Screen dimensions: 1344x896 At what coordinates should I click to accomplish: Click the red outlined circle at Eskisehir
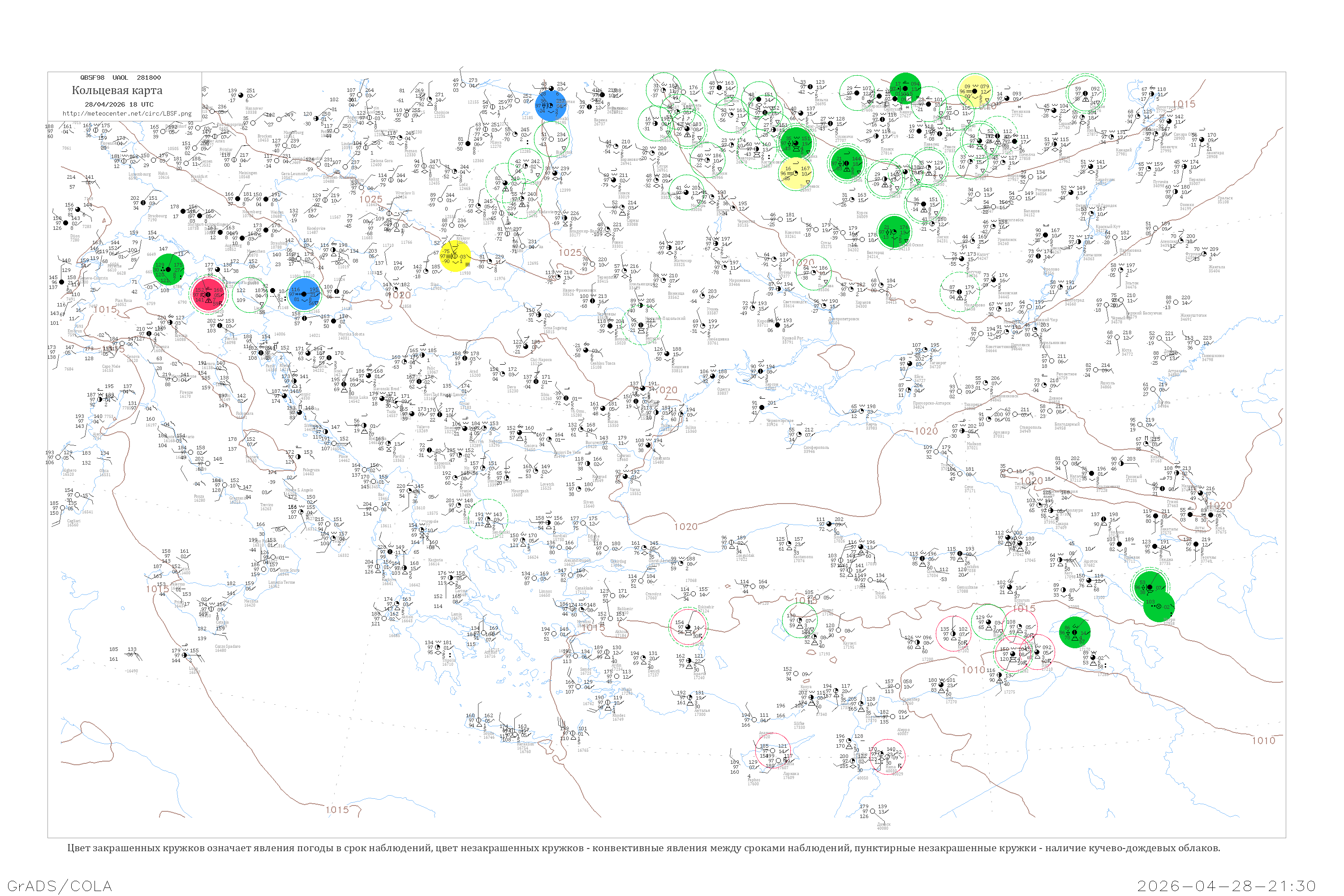(688, 626)
